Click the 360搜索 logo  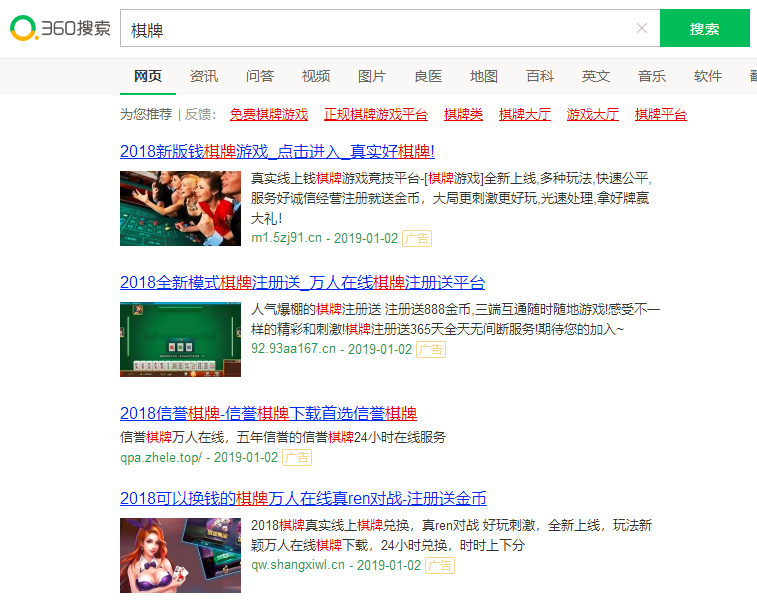pyautogui.click(x=60, y=28)
